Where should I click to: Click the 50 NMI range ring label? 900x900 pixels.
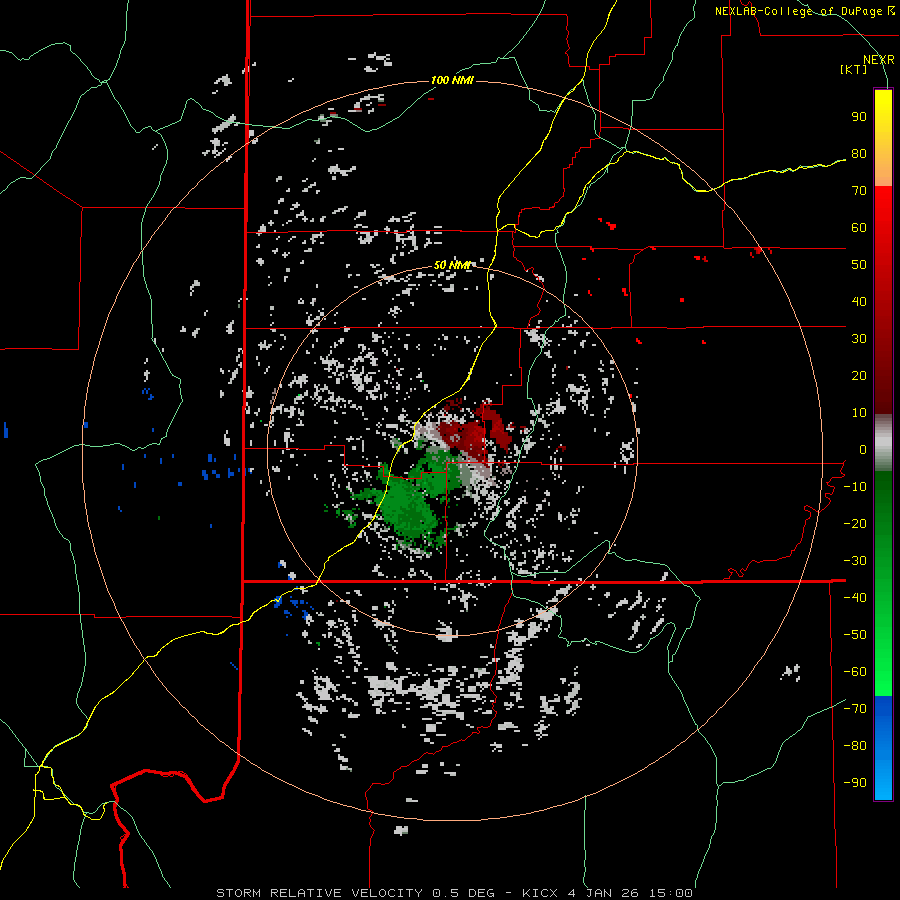452,265
